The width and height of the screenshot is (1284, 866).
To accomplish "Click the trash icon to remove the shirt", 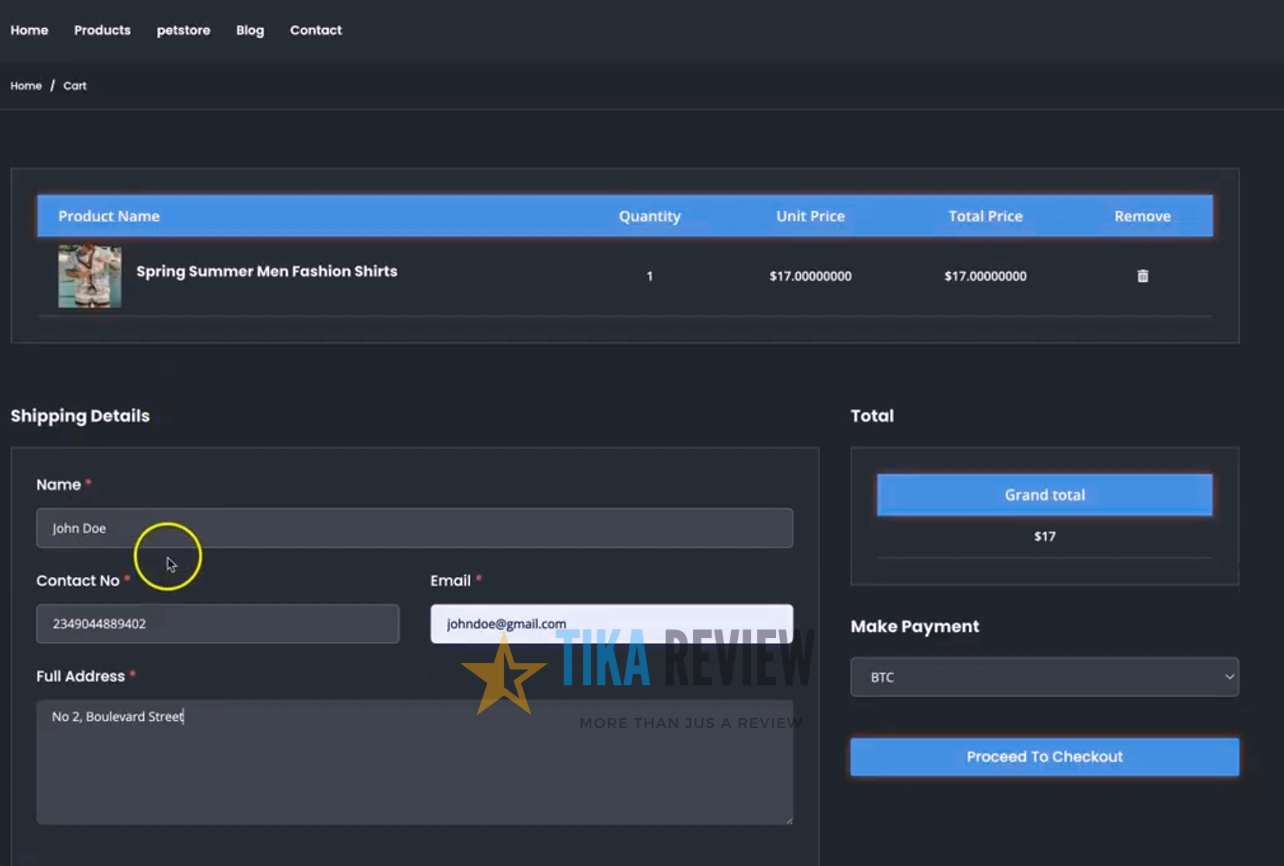I will (1142, 276).
